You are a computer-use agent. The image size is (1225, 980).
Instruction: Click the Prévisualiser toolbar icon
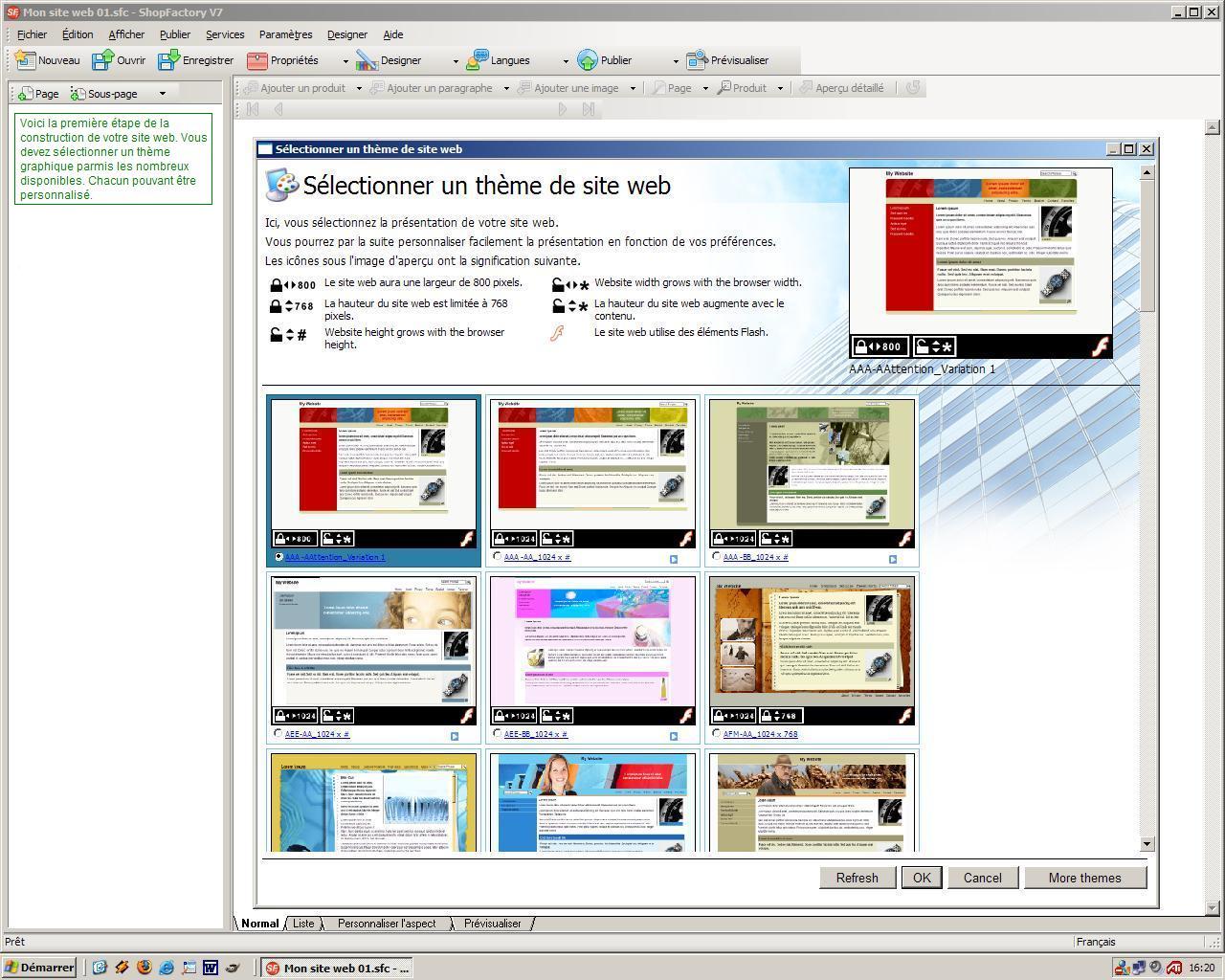pyautogui.click(x=697, y=60)
